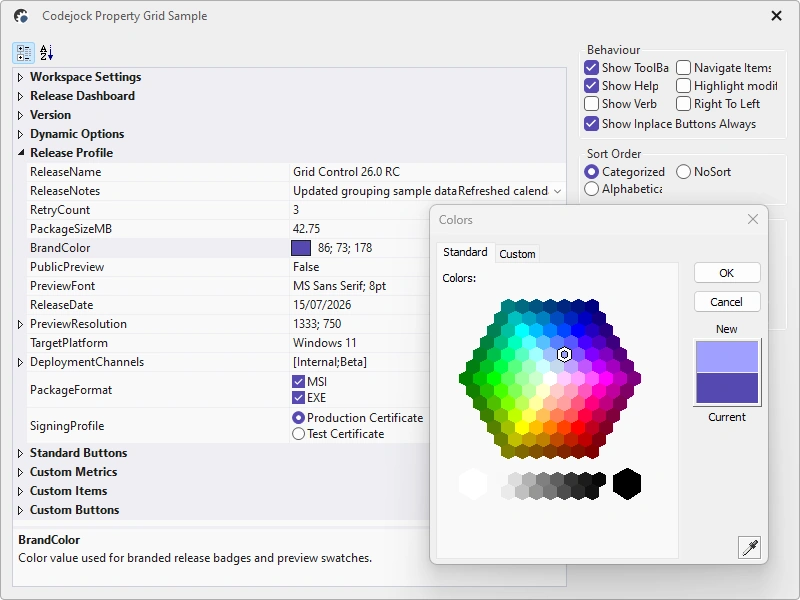Confirm color with OK button
The height and width of the screenshot is (600, 800).
727,273
